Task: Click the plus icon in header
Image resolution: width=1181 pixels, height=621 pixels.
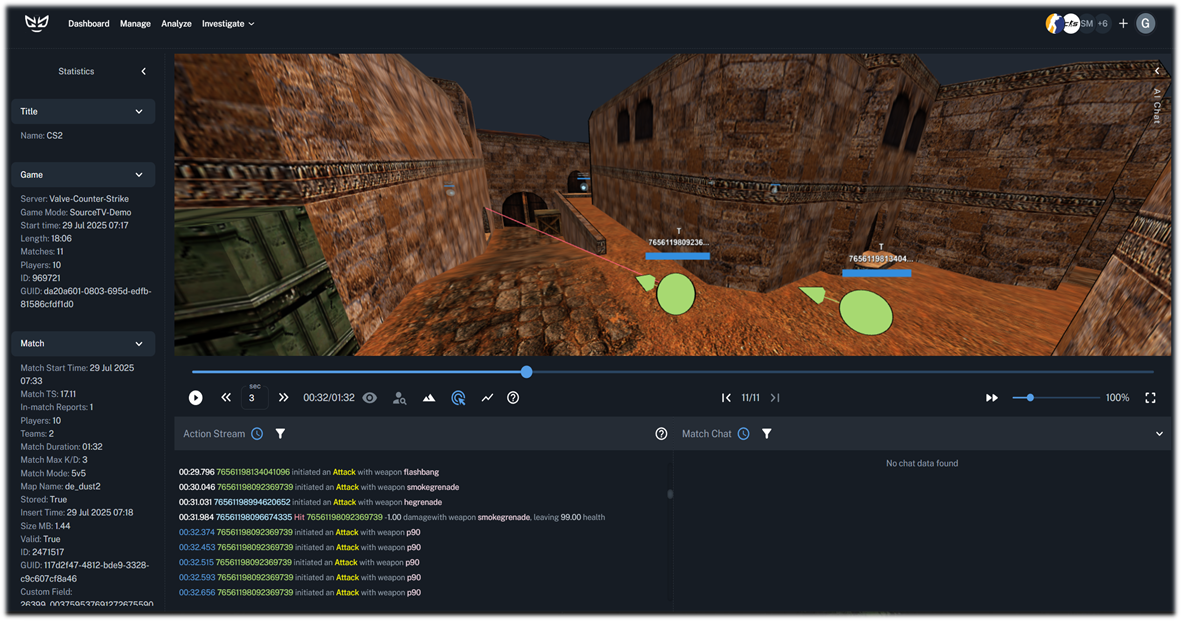Action: pos(1123,24)
